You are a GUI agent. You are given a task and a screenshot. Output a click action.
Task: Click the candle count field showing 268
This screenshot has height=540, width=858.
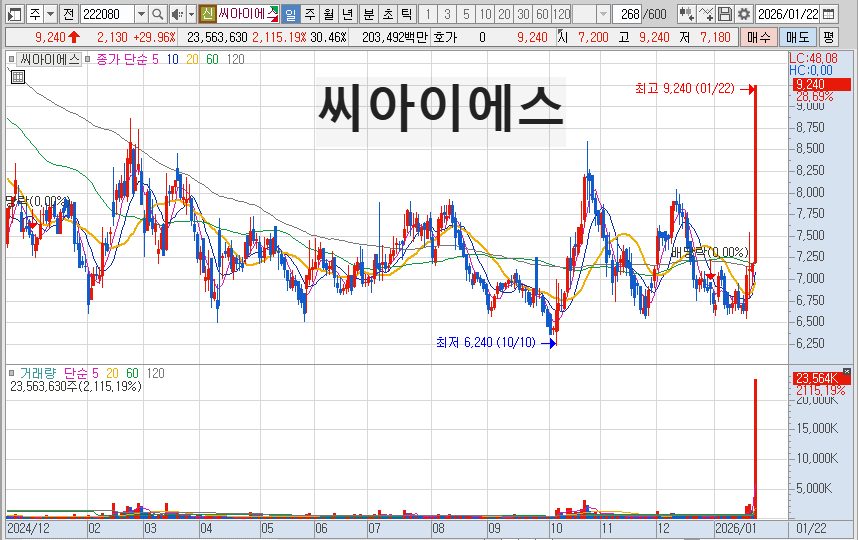627,14
